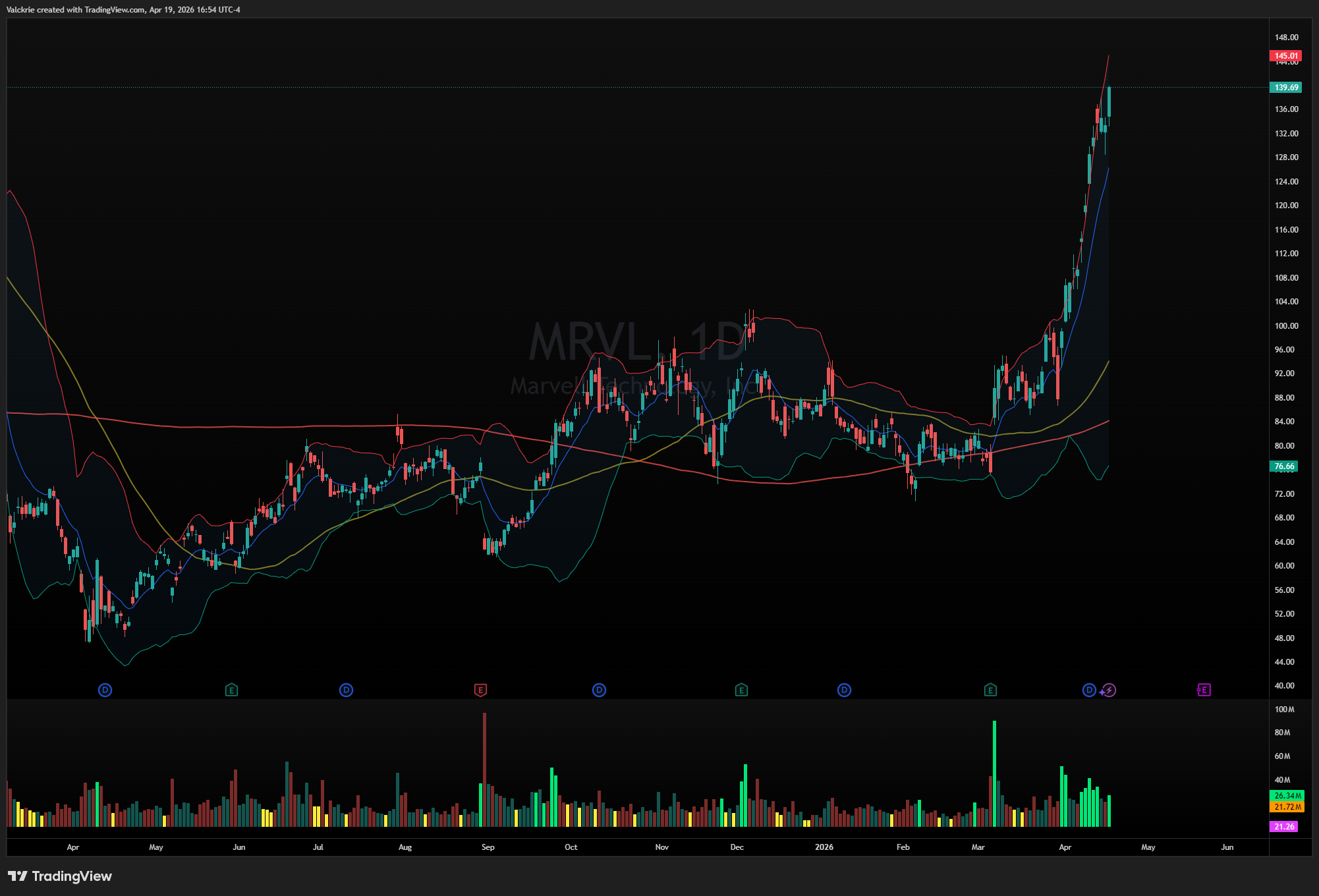Open the magenta upcoming earnings icon
This screenshot has width=1319, height=896.
tap(1204, 690)
